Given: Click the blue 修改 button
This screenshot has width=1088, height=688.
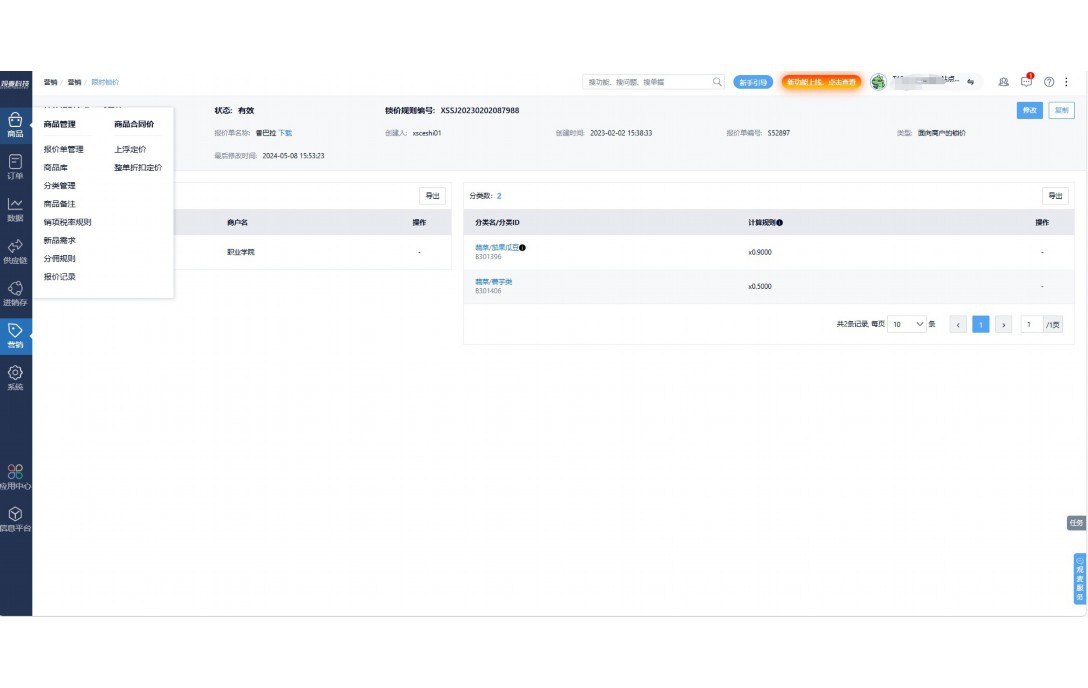Looking at the screenshot, I should point(1028,110).
